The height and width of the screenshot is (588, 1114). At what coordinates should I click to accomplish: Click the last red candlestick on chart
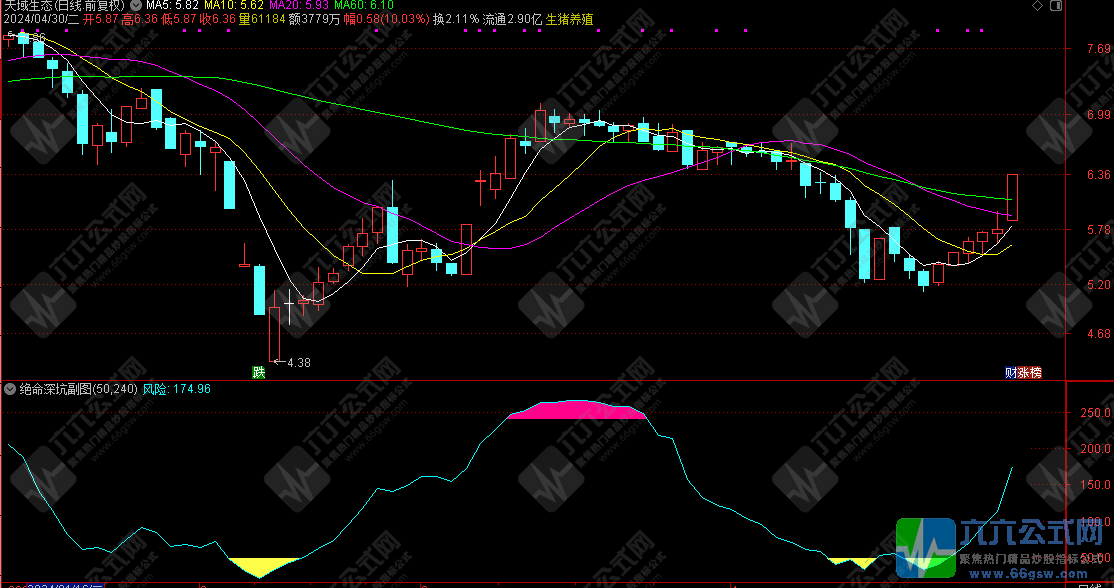1013,197
